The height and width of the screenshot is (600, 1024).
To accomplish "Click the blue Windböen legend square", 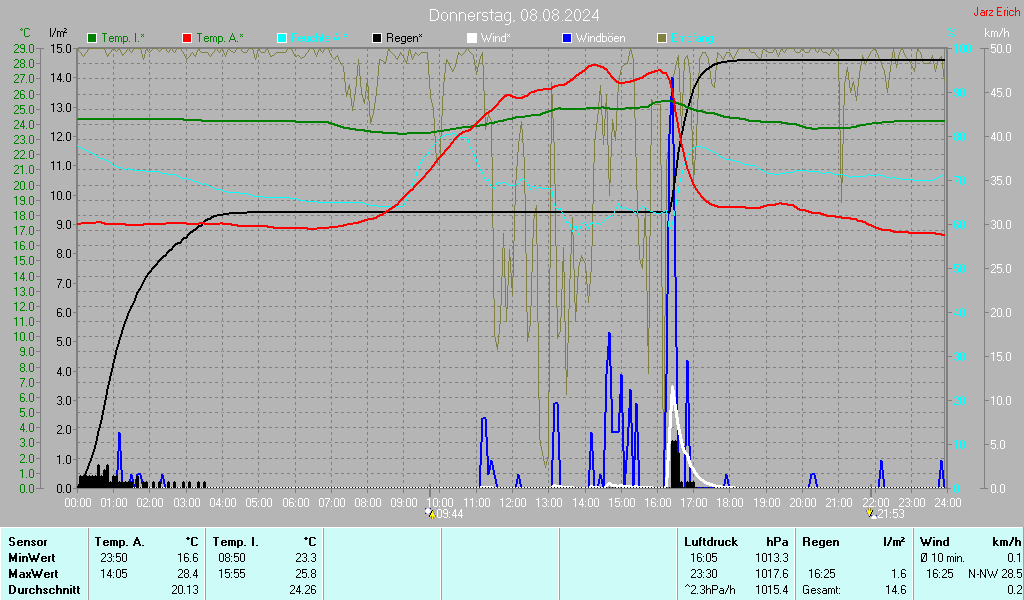I will pyautogui.click(x=567, y=38).
